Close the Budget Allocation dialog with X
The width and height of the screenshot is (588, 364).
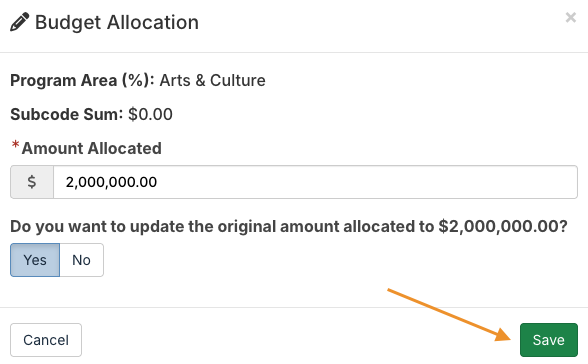point(571,17)
